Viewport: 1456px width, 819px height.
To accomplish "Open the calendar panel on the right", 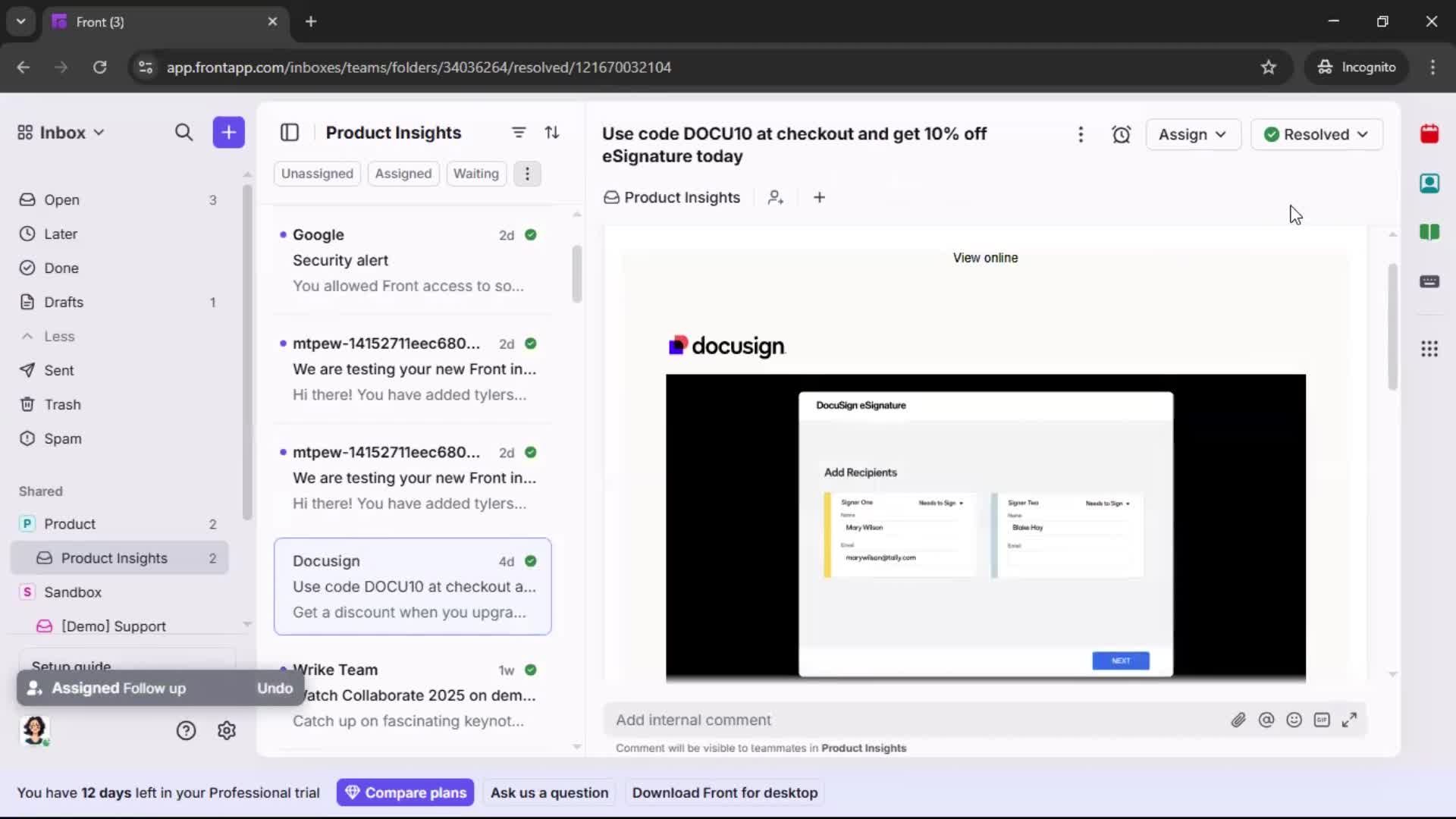I will [x=1430, y=134].
